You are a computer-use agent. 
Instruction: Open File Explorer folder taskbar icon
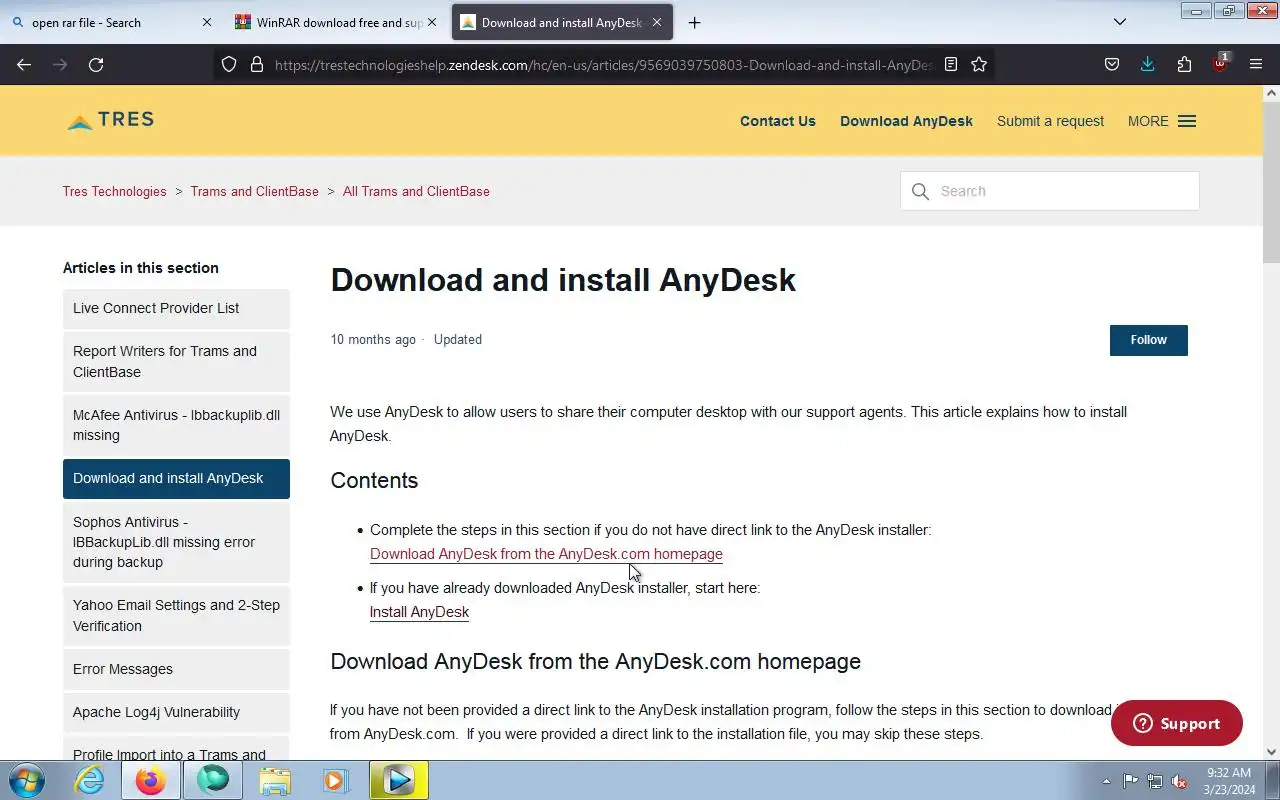click(x=274, y=780)
